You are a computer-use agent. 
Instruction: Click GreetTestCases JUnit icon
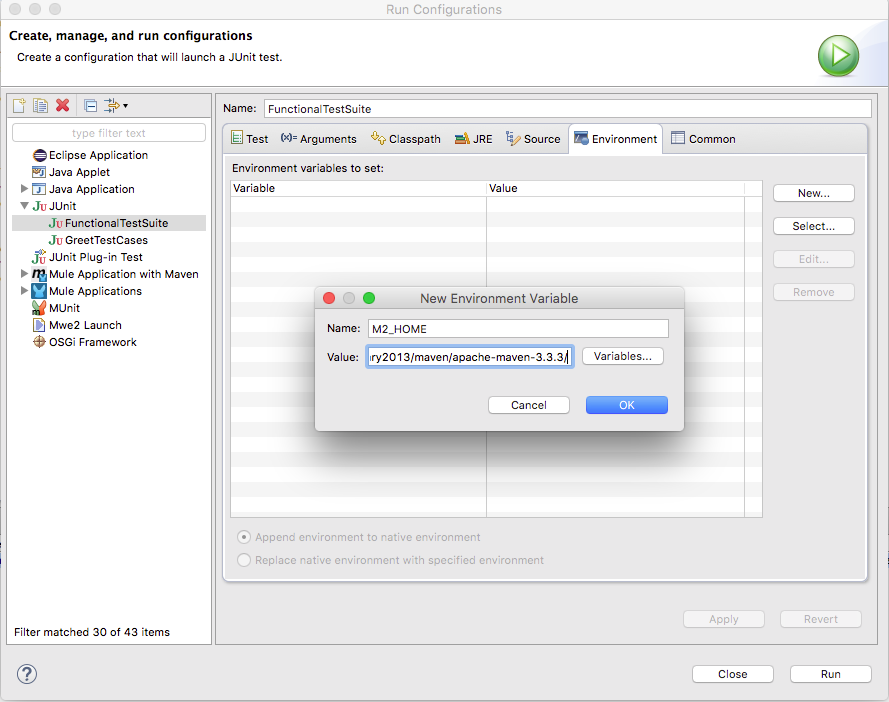[x=55, y=240]
